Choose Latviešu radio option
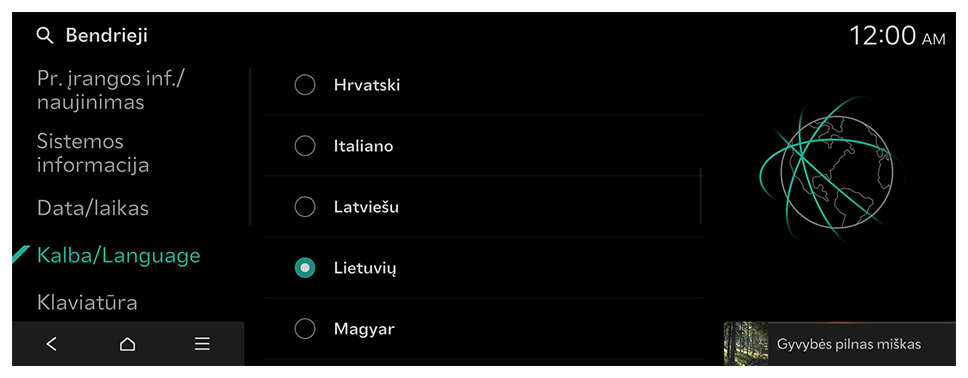The height and width of the screenshot is (378, 968). click(305, 207)
